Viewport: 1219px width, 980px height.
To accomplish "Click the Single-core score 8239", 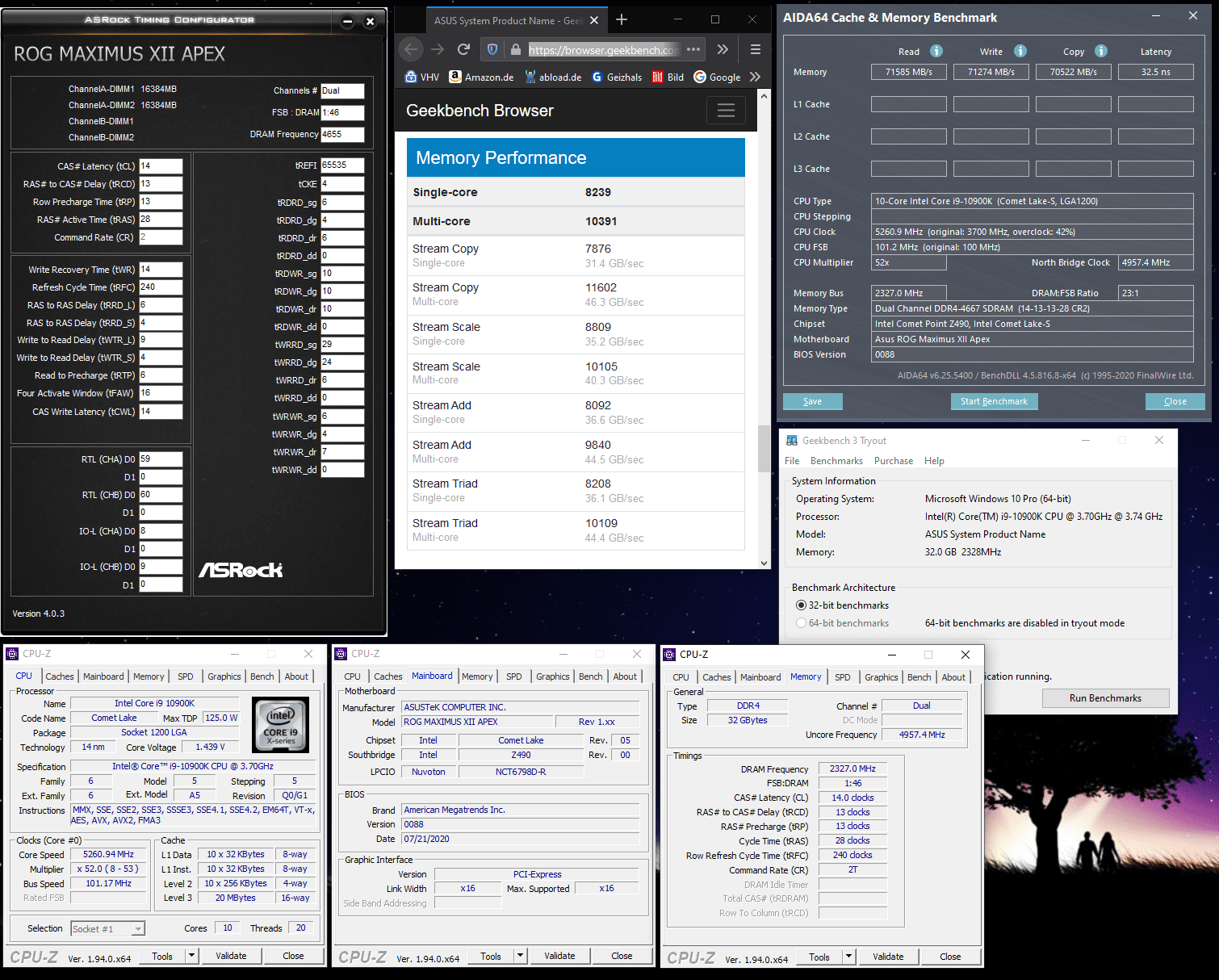I will point(598,192).
